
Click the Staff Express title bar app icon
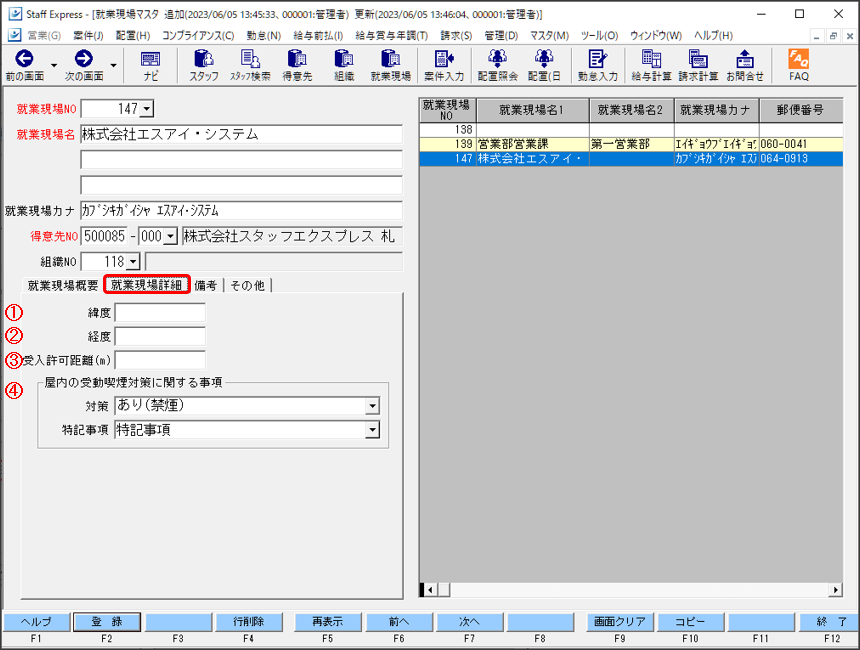15,14
